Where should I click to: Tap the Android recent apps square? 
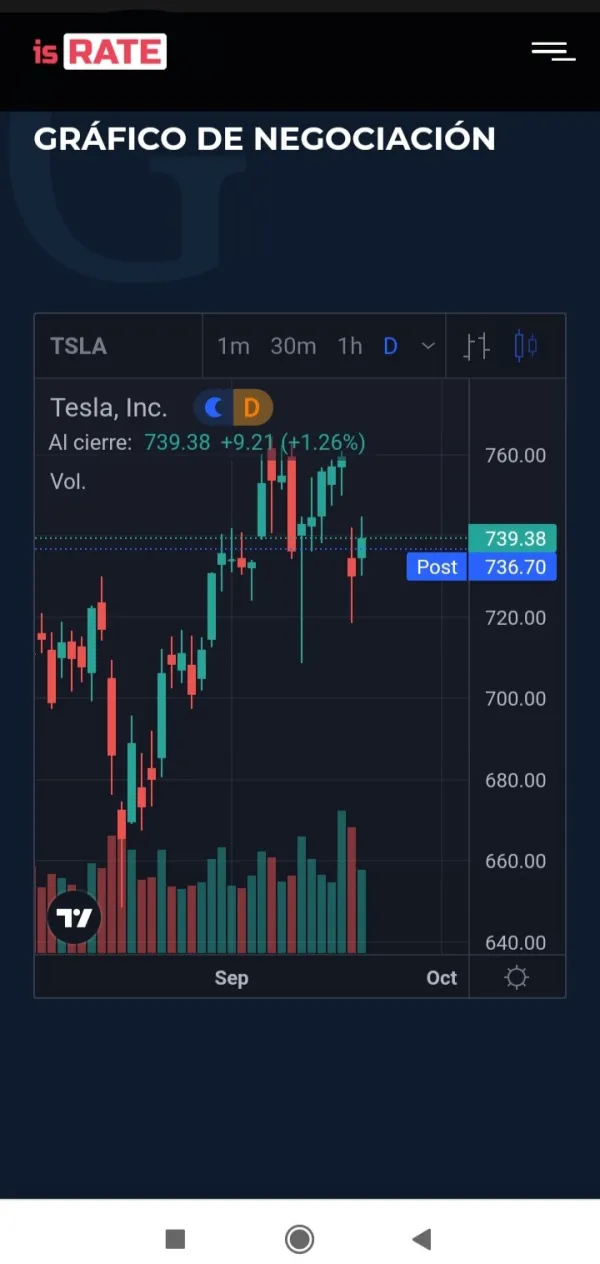point(175,1240)
